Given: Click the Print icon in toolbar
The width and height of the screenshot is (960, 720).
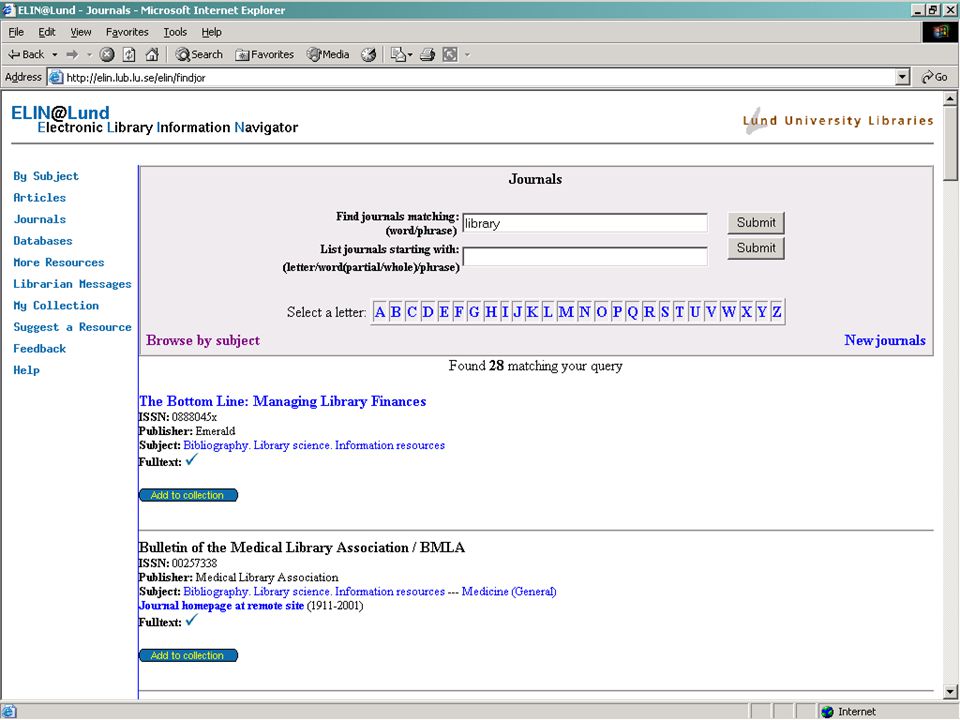Looking at the screenshot, I should coord(427,54).
